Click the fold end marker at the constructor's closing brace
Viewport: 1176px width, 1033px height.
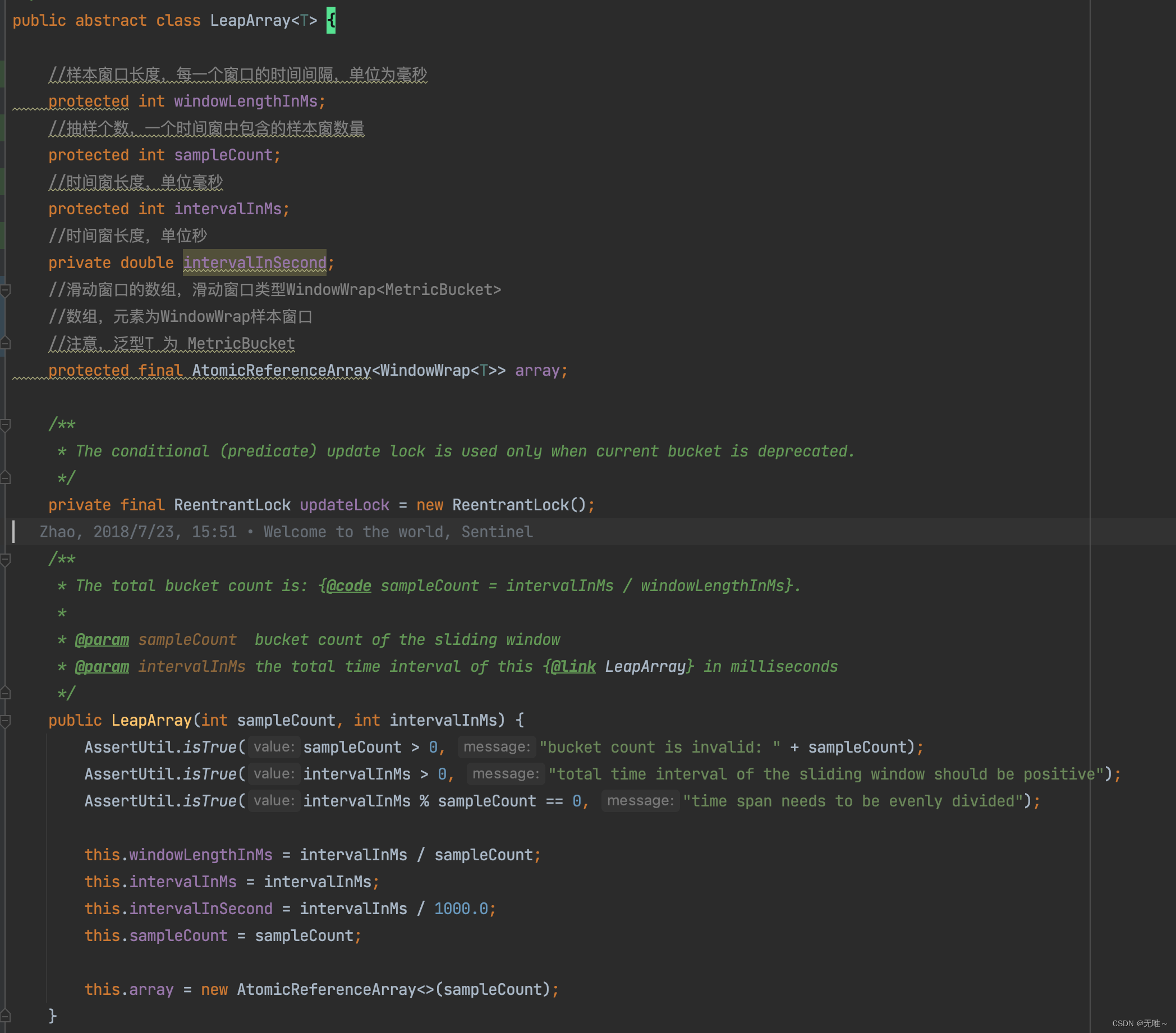click(x=5, y=1016)
